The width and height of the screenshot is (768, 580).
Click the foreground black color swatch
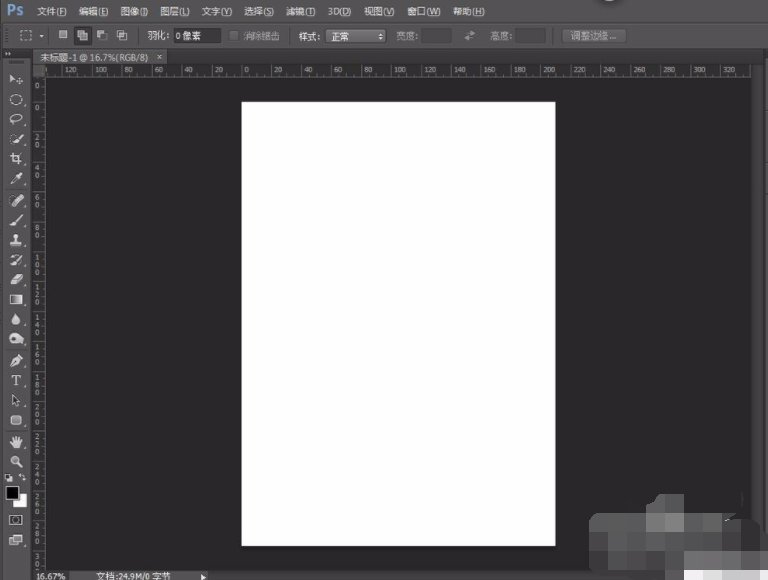click(12, 493)
